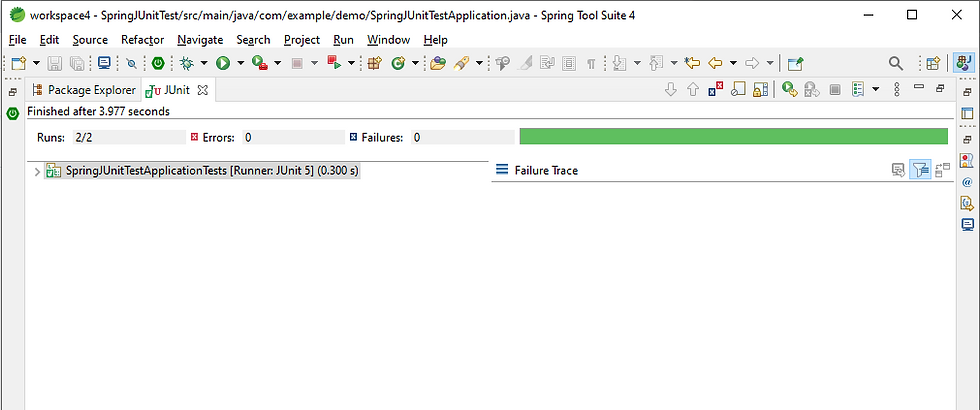Click the Debug bug icon

[186, 63]
